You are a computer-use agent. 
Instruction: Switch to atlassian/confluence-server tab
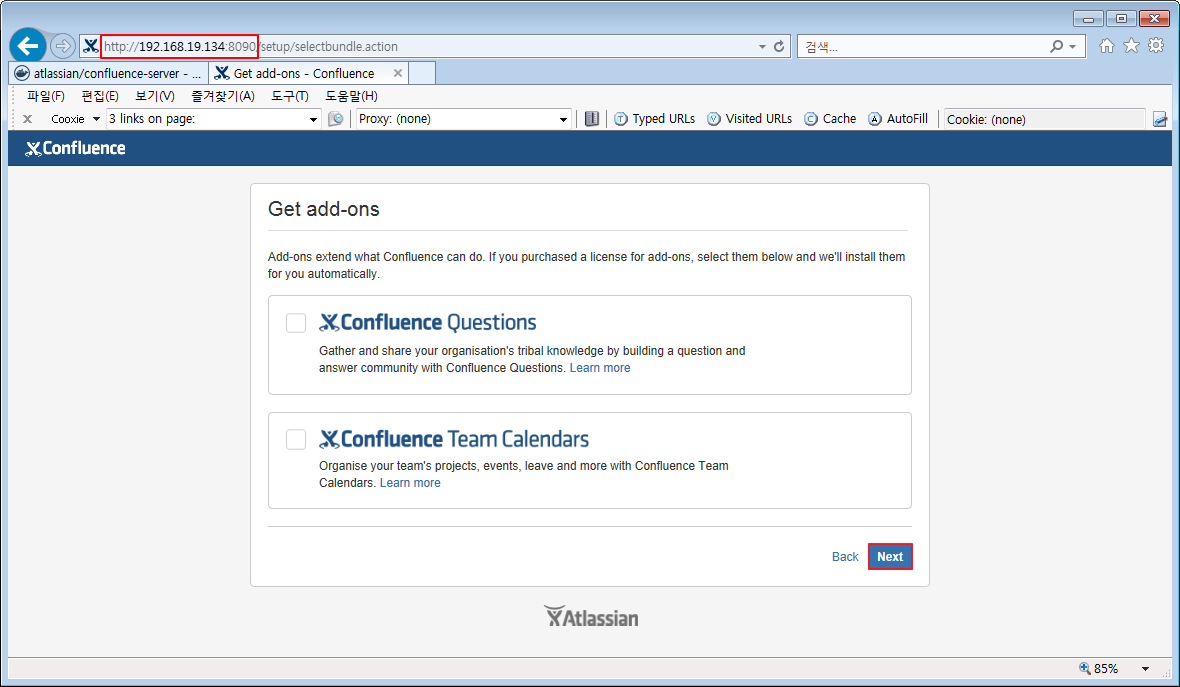pos(108,73)
